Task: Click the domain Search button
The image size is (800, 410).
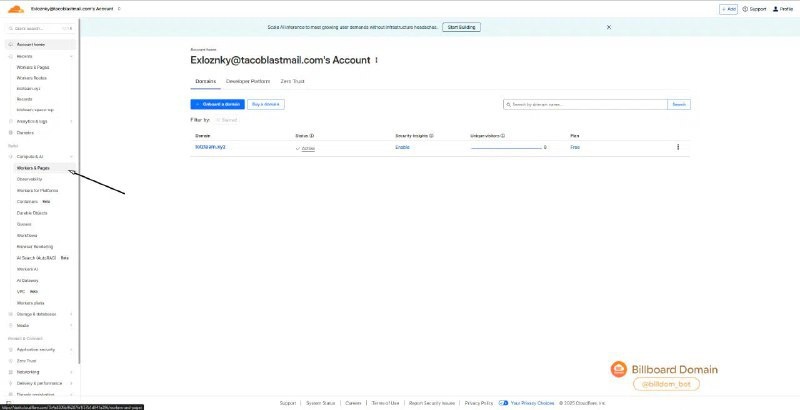Action: [679, 104]
